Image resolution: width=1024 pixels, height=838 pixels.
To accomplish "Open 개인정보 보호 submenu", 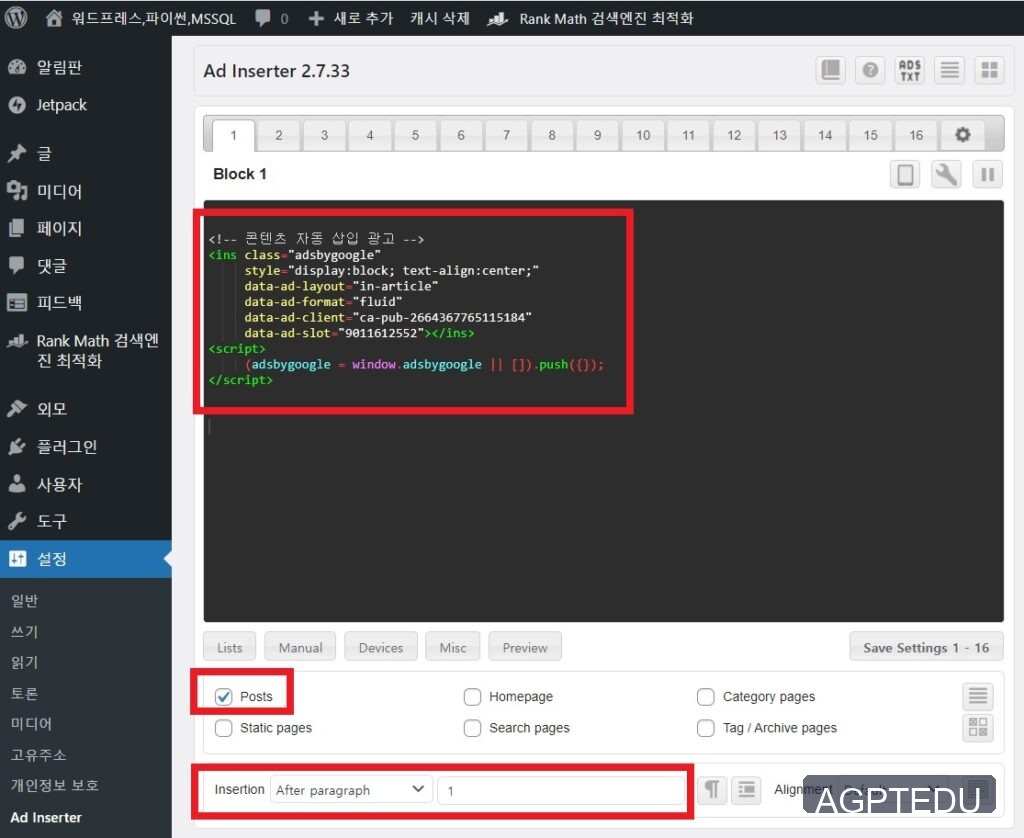I will [54, 785].
